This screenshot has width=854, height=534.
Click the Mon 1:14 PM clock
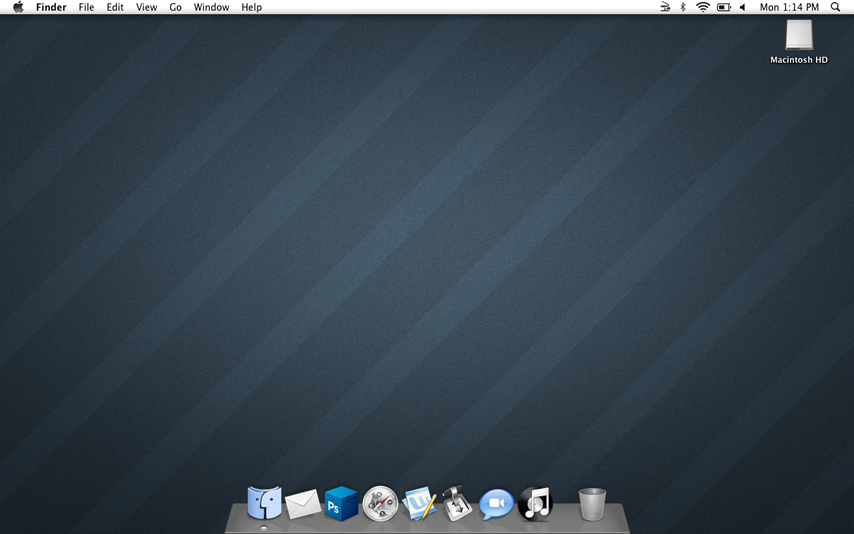(x=789, y=7)
